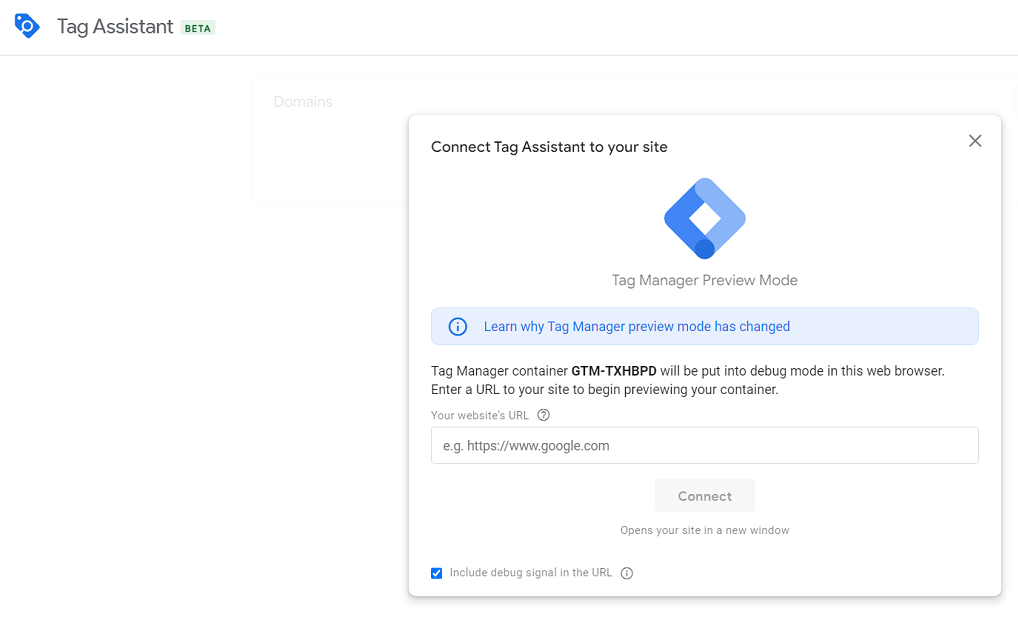Click the info icon in the blue banner

pyautogui.click(x=458, y=327)
